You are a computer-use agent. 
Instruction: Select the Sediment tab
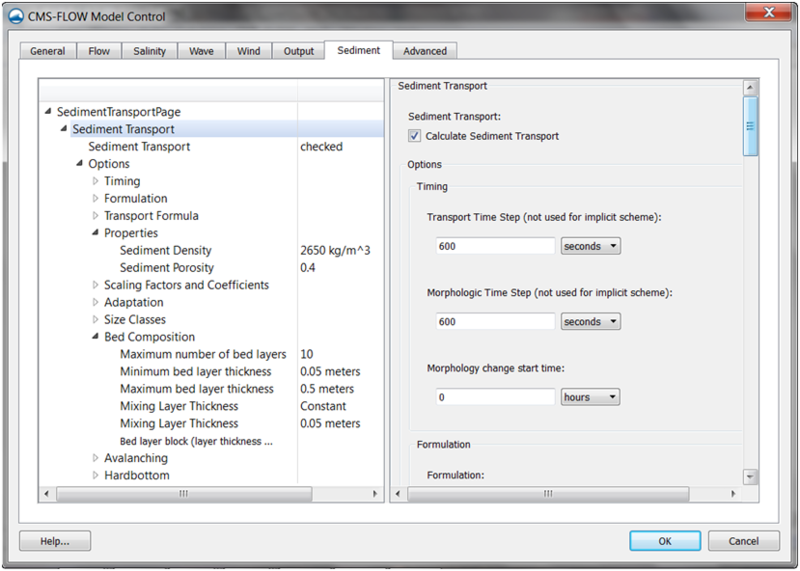pos(359,50)
